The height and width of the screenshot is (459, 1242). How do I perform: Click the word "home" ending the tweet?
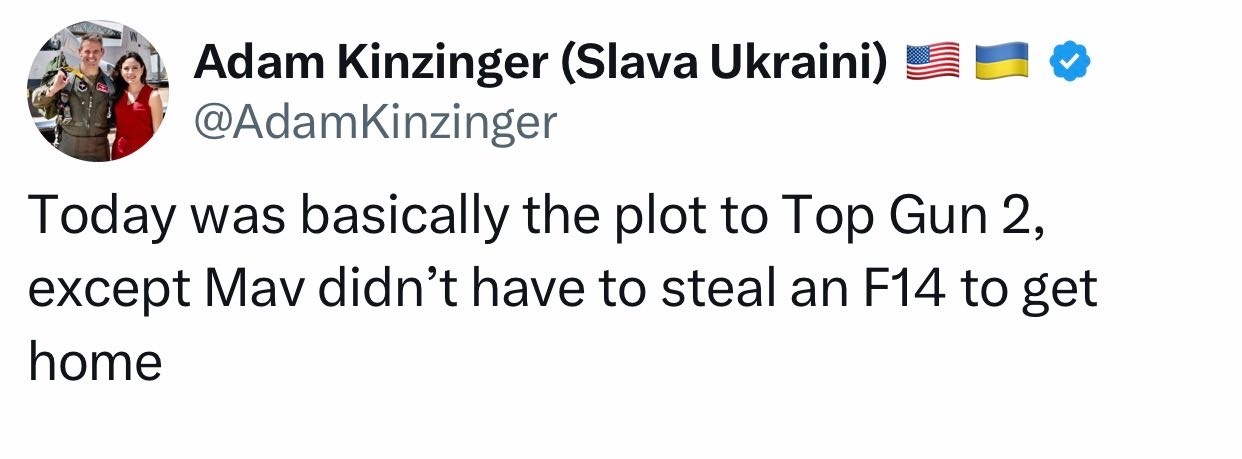(x=95, y=361)
